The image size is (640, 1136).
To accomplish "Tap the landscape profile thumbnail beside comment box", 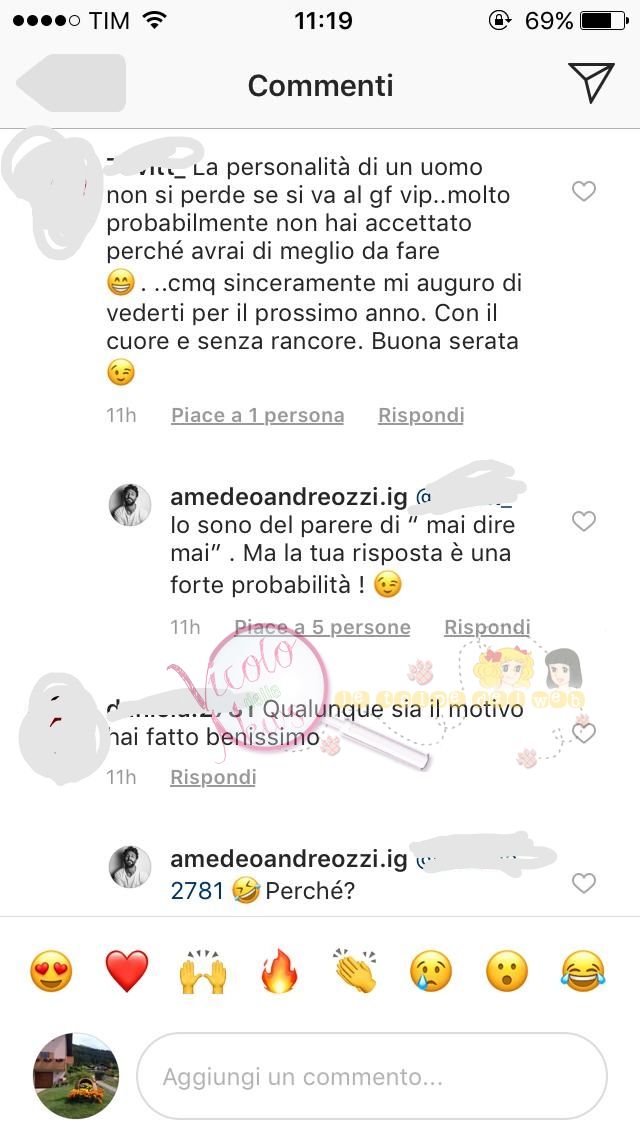I will (76, 1076).
